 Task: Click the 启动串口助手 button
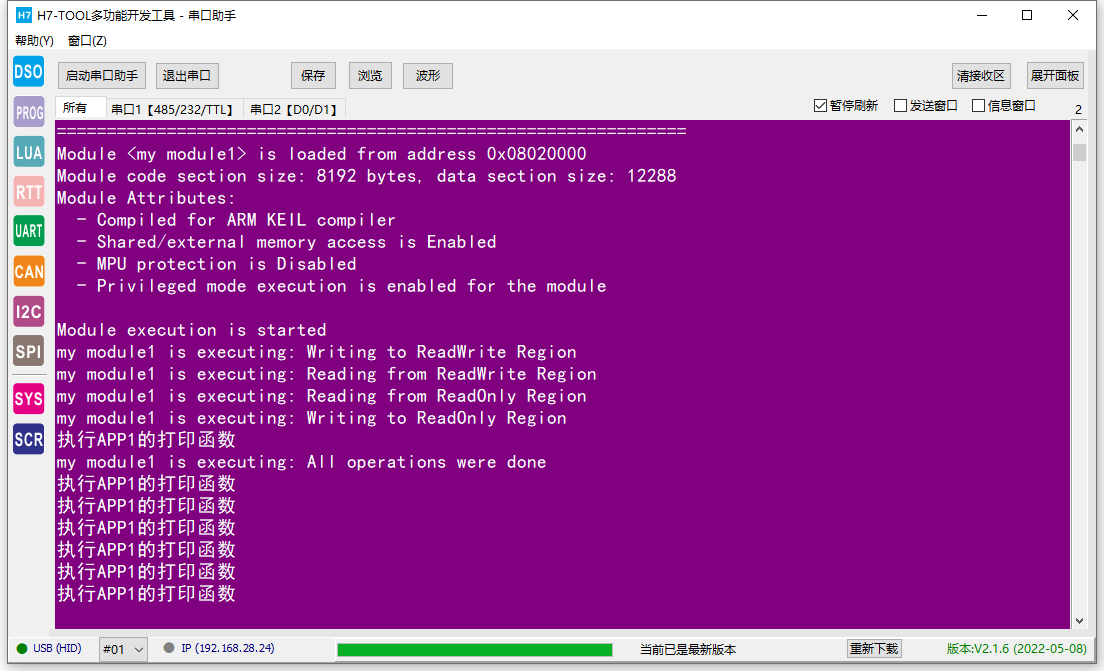102,75
